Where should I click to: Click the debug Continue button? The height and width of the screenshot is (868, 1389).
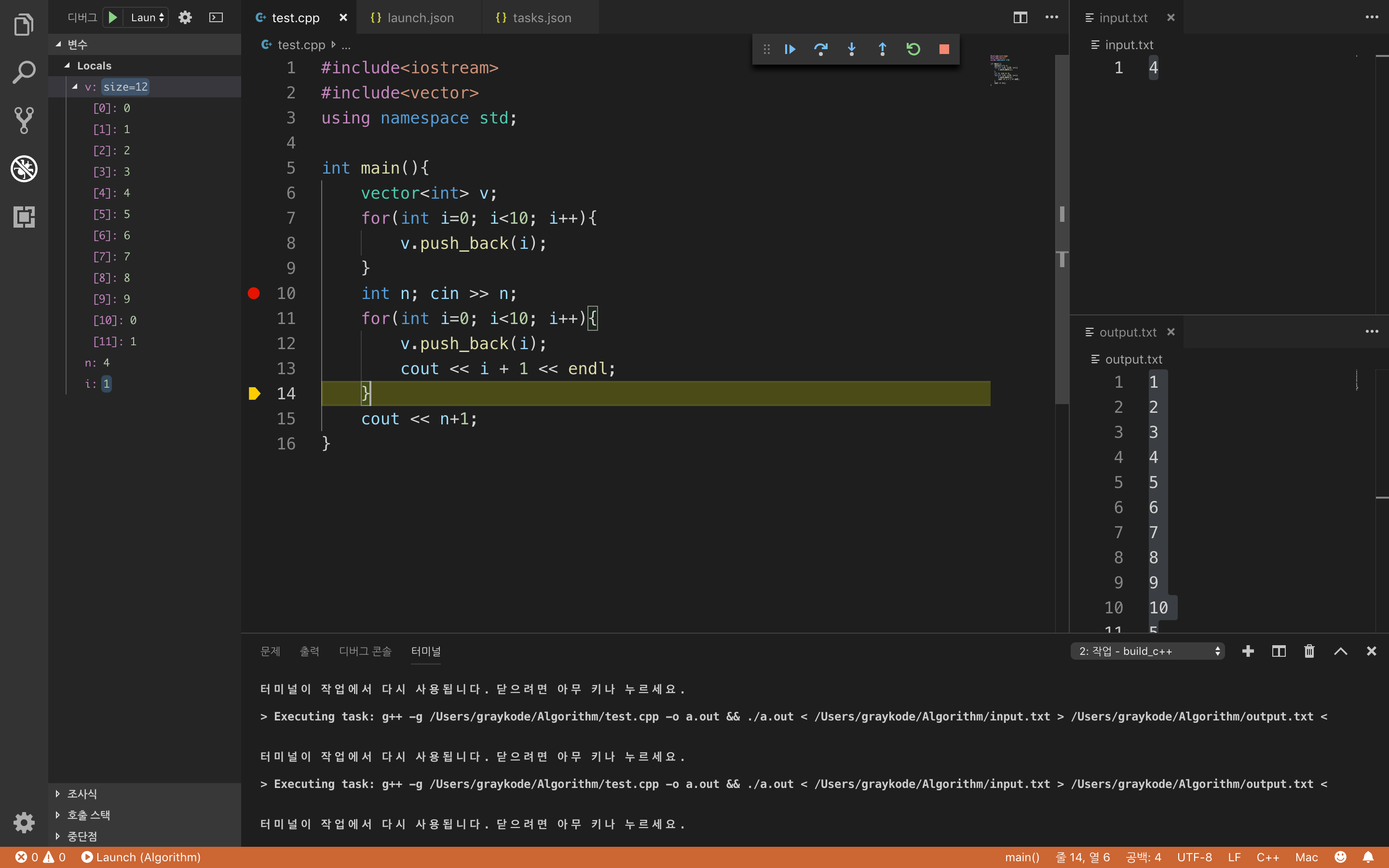[x=790, y=49]
